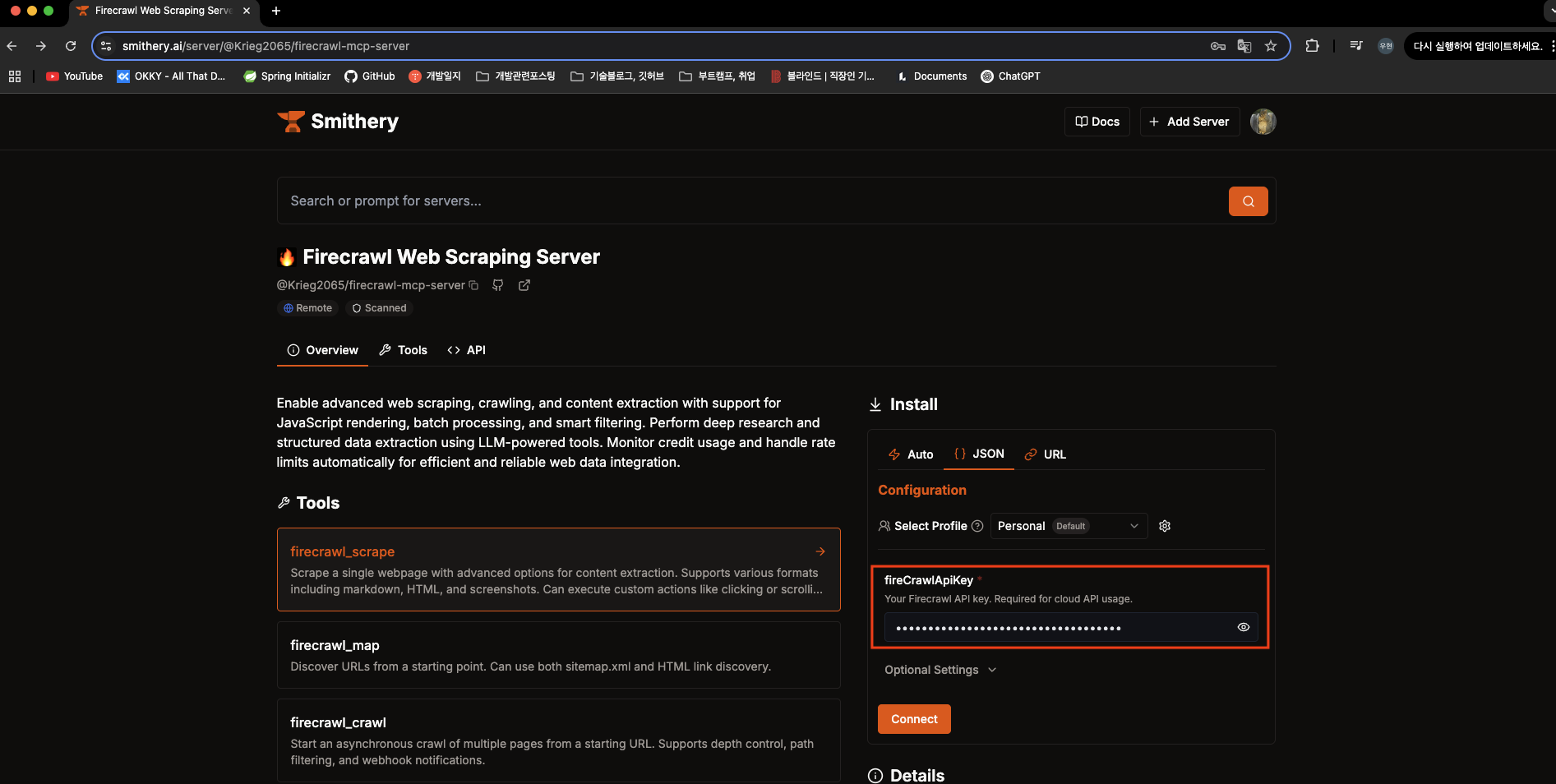Open the external link icon beside server name
The image size is (1556, 784).
pyautogui.click(x=524, y=285)
